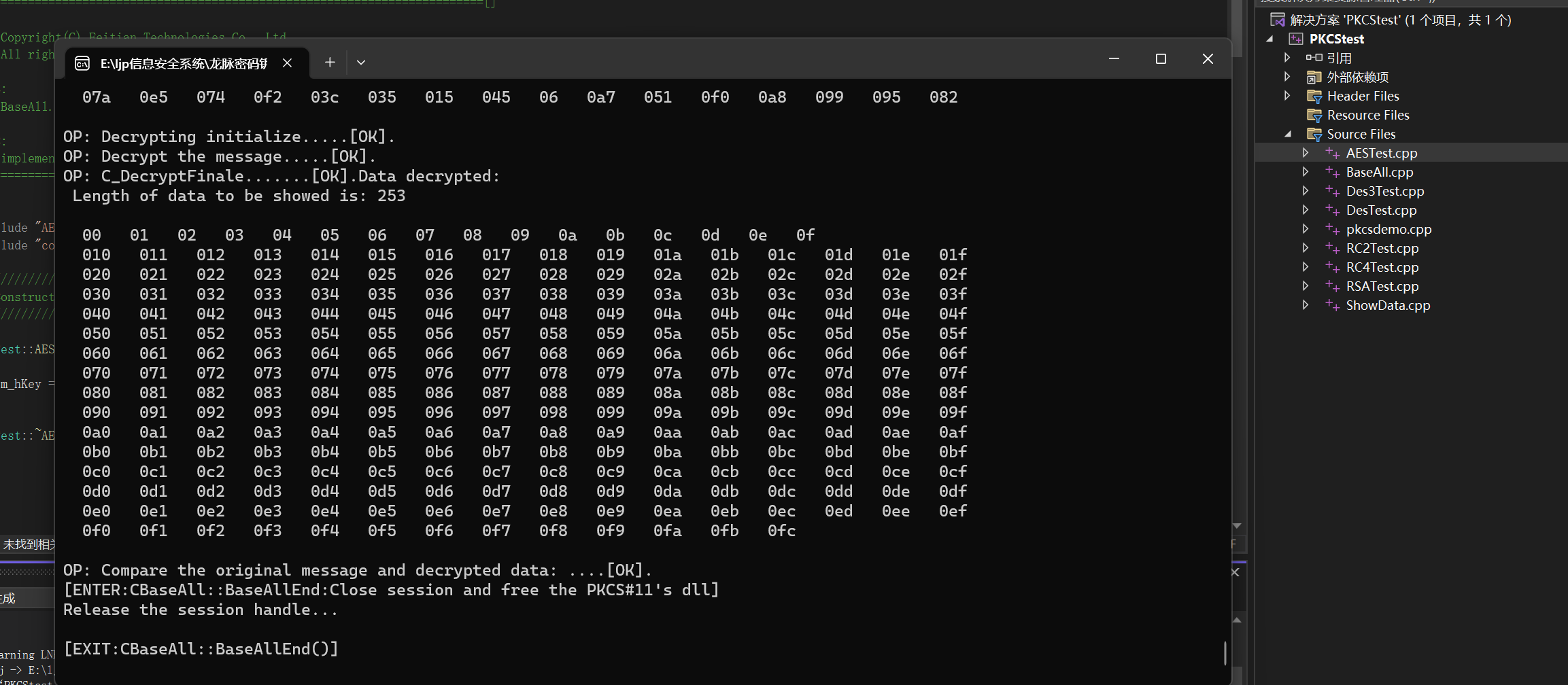This screenshot has width=1568, height=685.
Task: Expand the 外部依赖项 node
Action: [x=1287, y=77]
